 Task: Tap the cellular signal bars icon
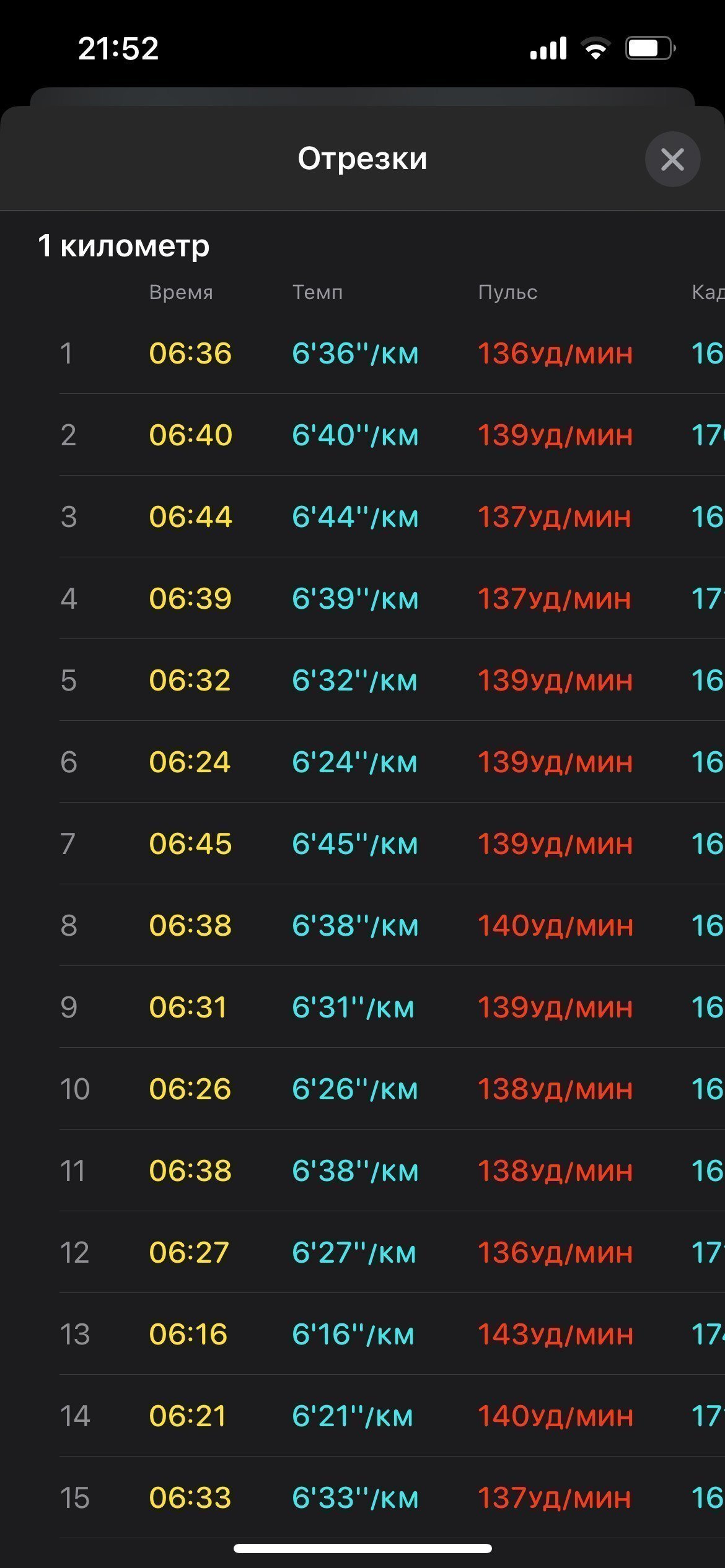(x=548, y=48)
